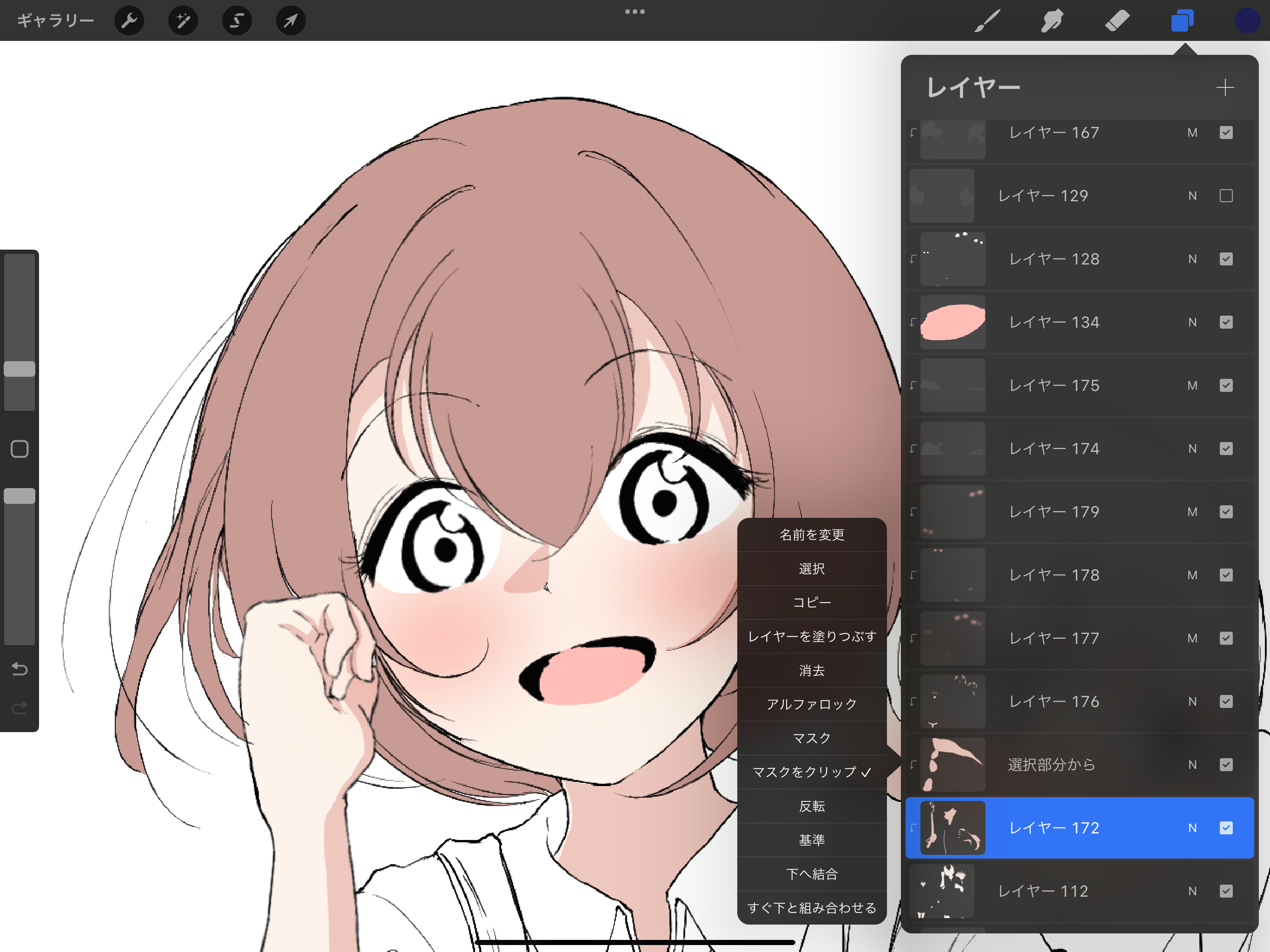Screen dimensions: 1270x952
Task: Show the hidden レイヤー 129
Action: [1226, 196]
